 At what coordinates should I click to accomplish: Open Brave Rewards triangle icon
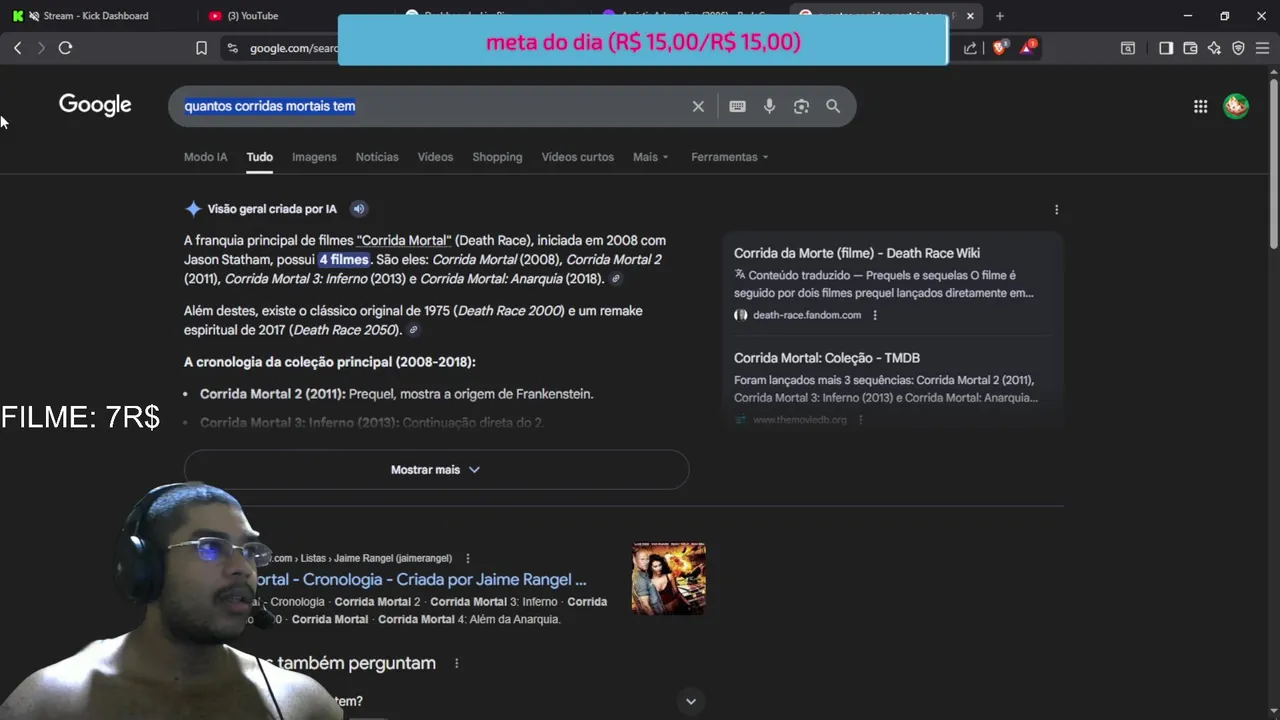(x=1028, y=47)
